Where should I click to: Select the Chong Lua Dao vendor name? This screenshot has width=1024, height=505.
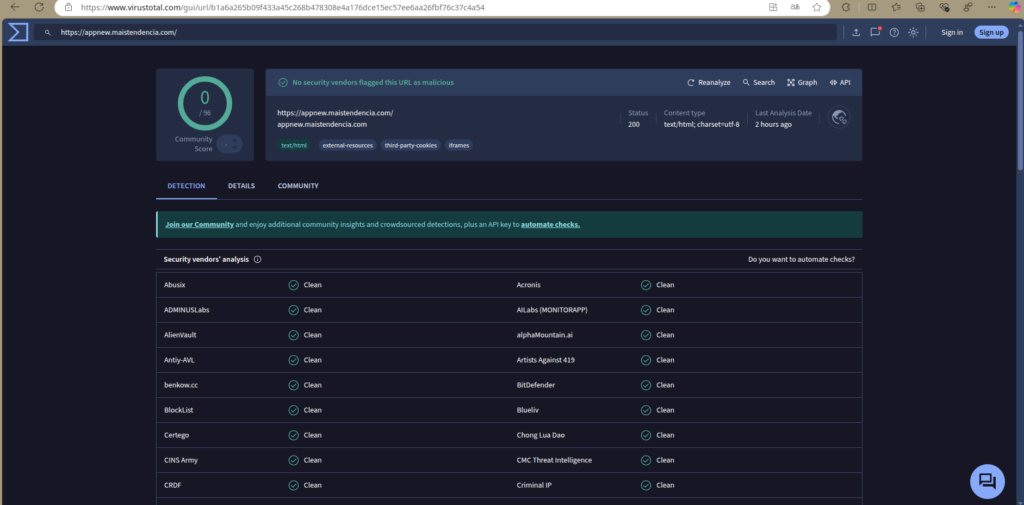coord(540,435)
